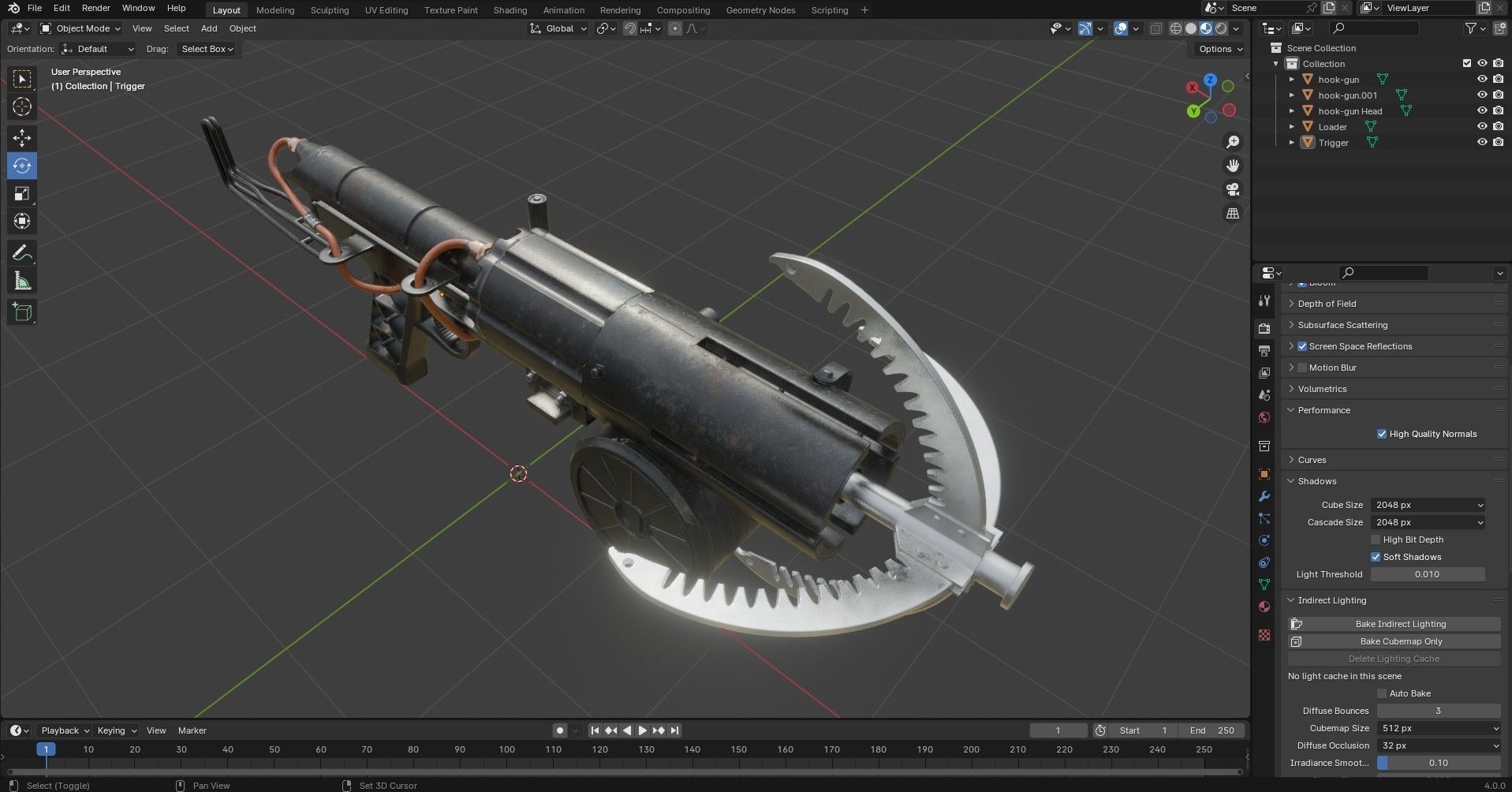Image resolution: width=1512 pixels, height=792 pixels.
Task: Toggle X-ray display in viewport header
Action: coord(1155,28)
